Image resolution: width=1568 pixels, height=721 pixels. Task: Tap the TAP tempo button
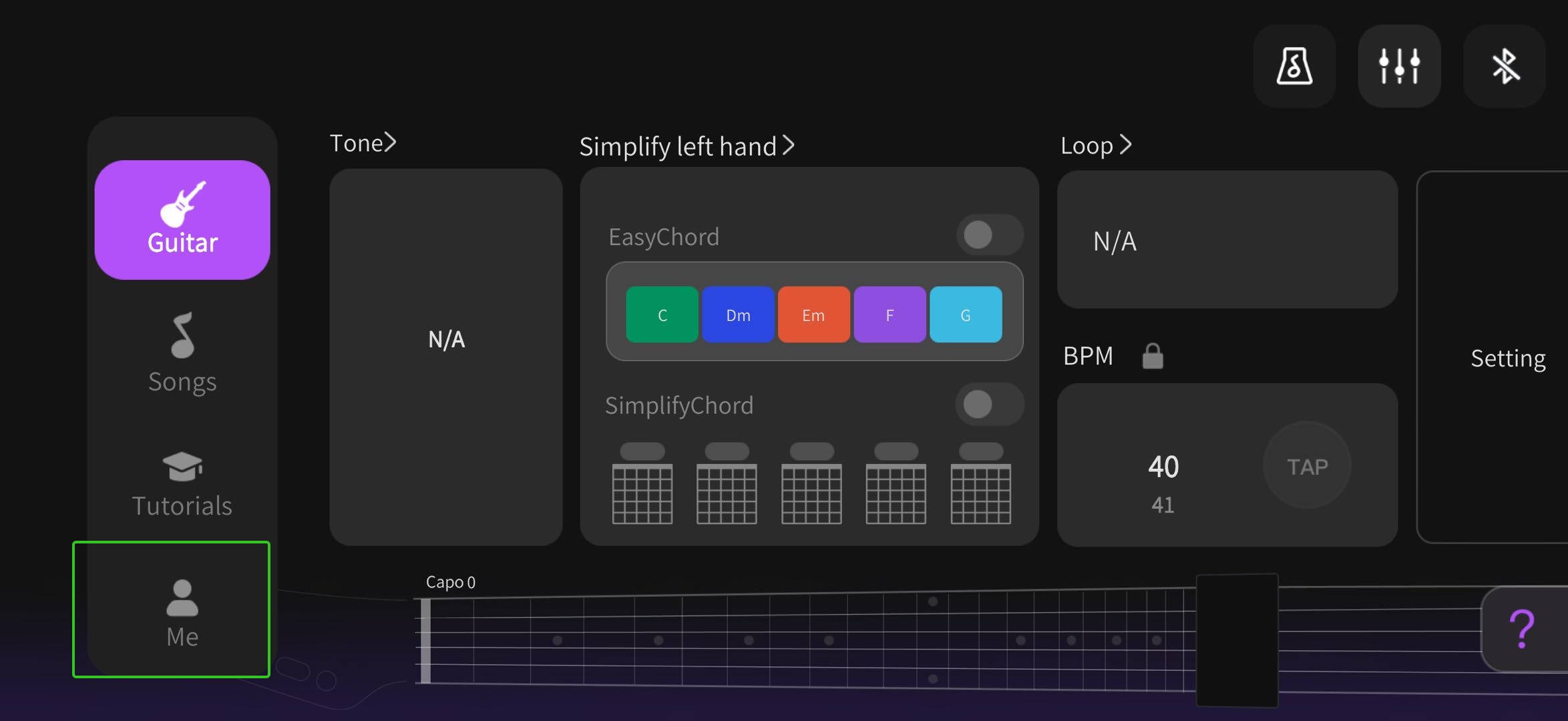(1307, 465)
